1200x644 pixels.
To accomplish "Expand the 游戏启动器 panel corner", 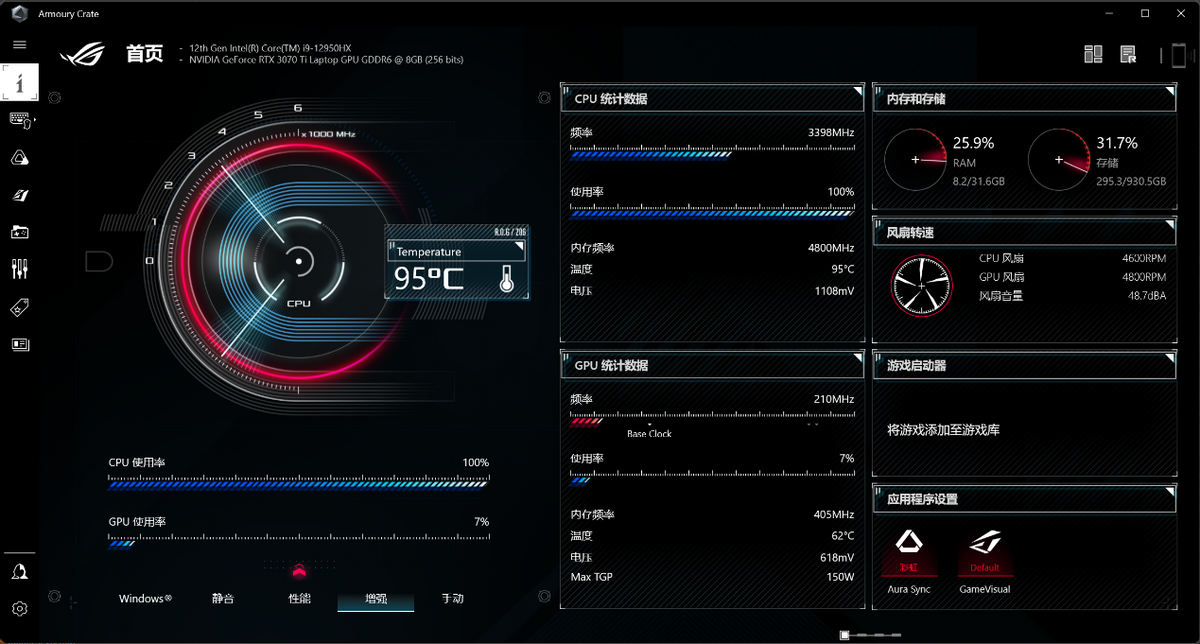I will pyautogui.click(x=1169, y=359).
